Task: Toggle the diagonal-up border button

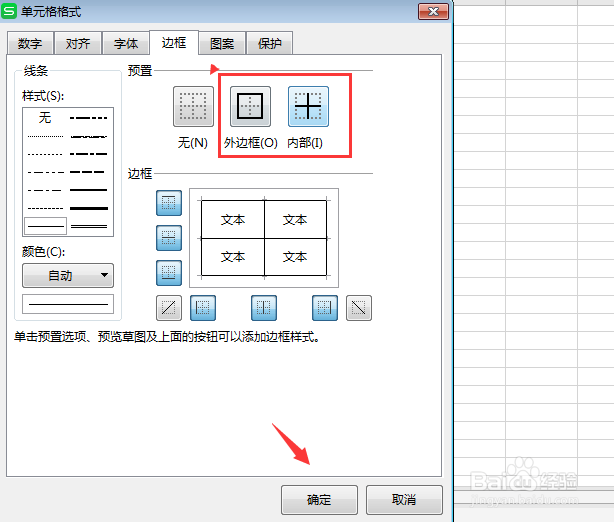Action: click(169, 308)
